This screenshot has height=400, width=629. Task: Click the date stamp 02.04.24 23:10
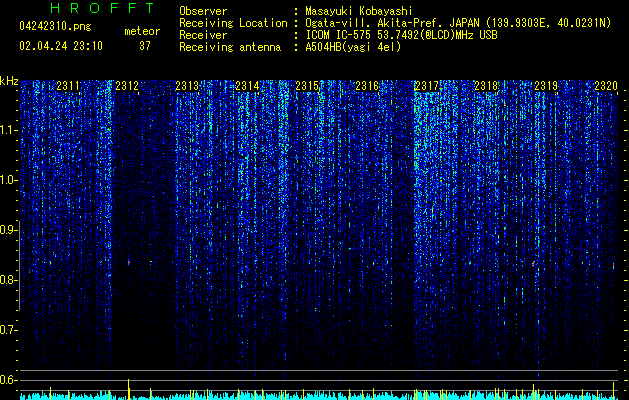click(x=61, y=46)
